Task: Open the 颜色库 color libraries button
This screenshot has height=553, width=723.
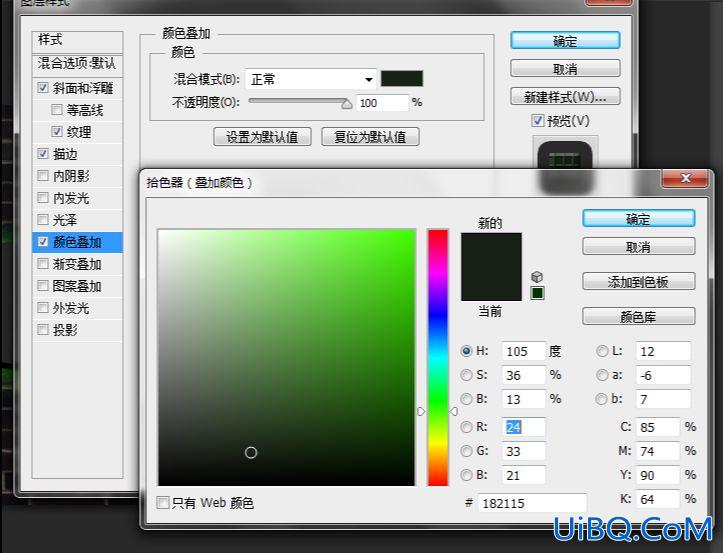Action: click(639, 316)
